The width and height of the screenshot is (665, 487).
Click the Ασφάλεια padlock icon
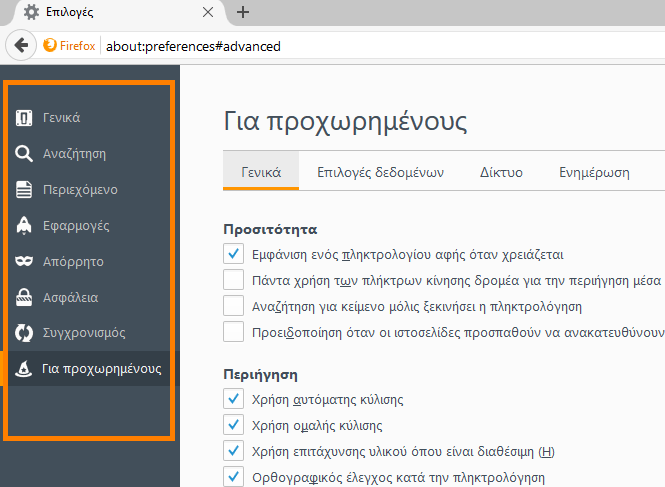24,297
